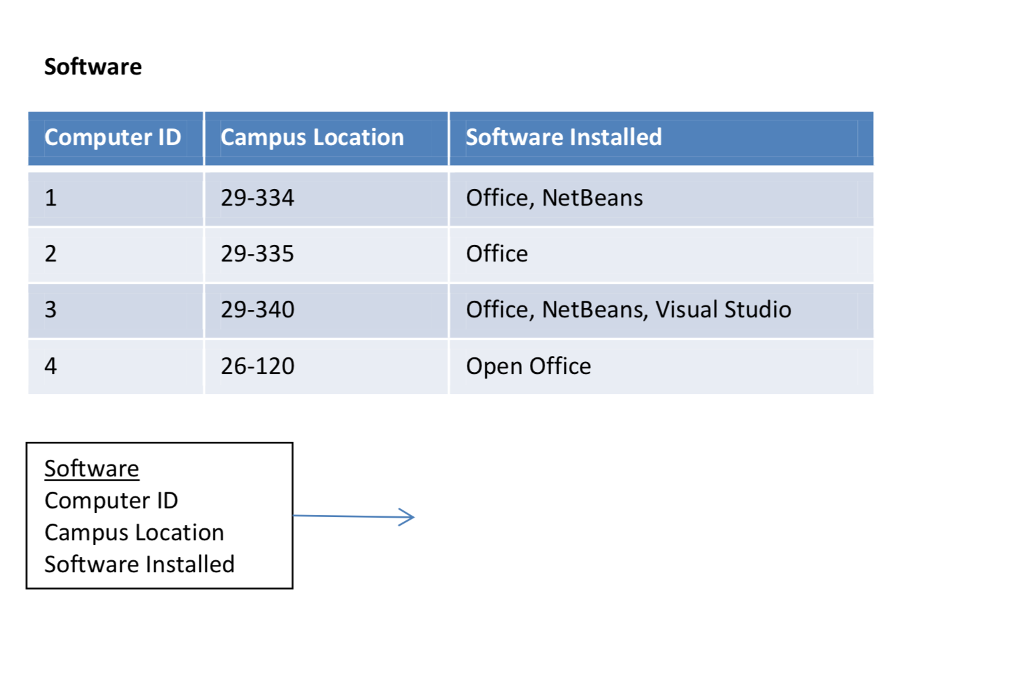Select the 'Campus Location' column header
Viewport: 1024px width, 692px height.
pos(327,138)
